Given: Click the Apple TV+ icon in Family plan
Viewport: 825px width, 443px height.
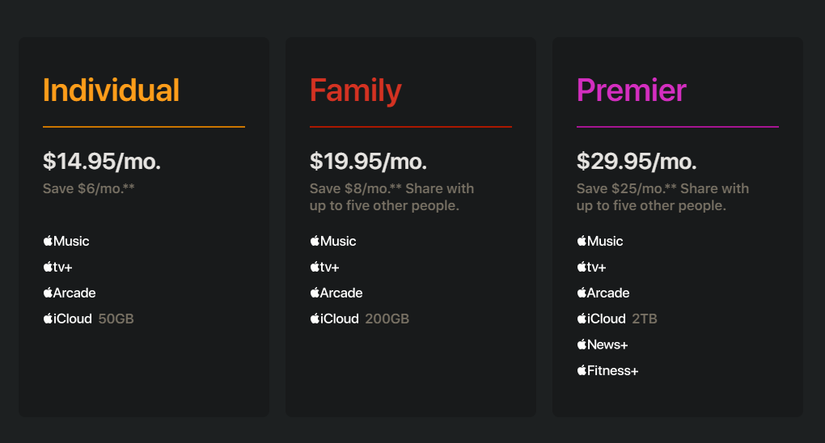Looking at the screenshot, I should 326,267.
